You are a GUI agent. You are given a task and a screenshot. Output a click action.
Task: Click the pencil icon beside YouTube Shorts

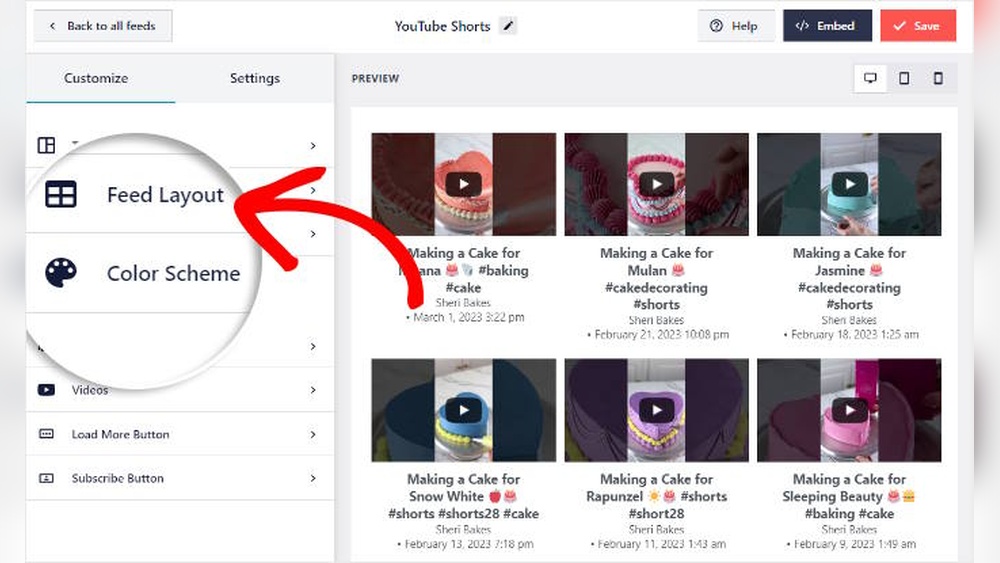508,26
